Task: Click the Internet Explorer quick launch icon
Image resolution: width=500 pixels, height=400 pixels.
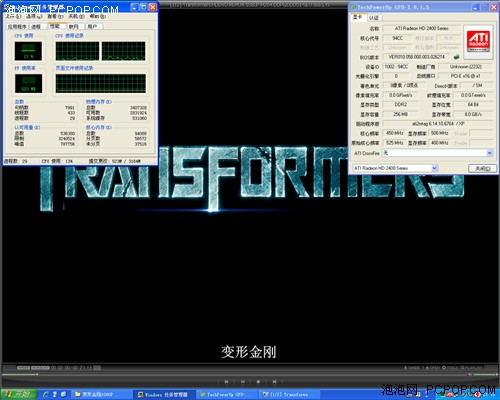Action: coord(46,394)
